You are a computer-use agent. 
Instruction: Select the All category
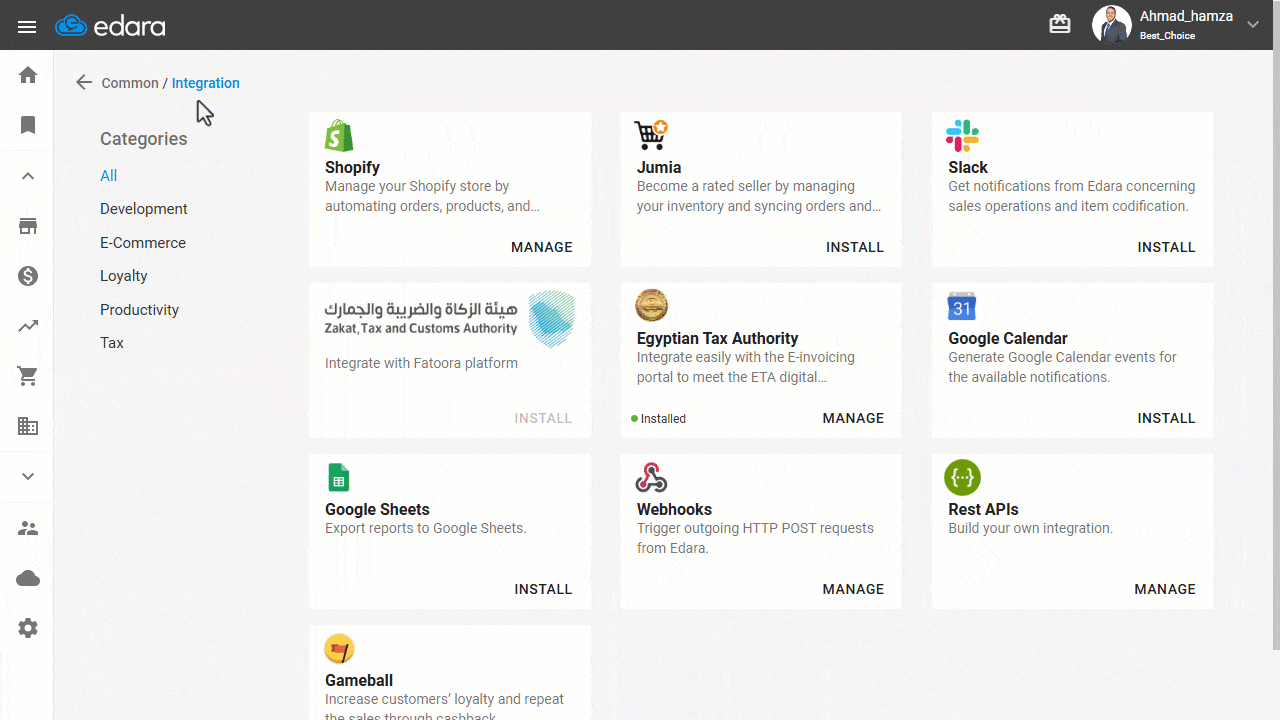108,176
